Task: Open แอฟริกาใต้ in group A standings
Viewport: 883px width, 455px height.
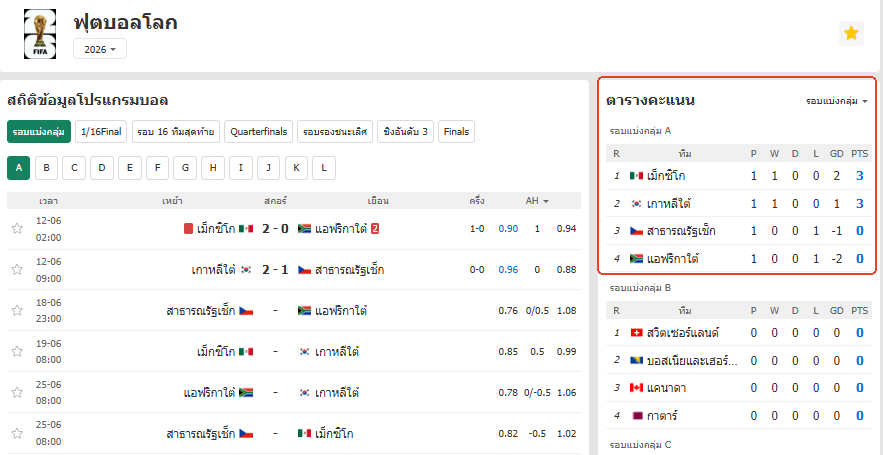Action: pyautogui.click(x=674, y=259)
